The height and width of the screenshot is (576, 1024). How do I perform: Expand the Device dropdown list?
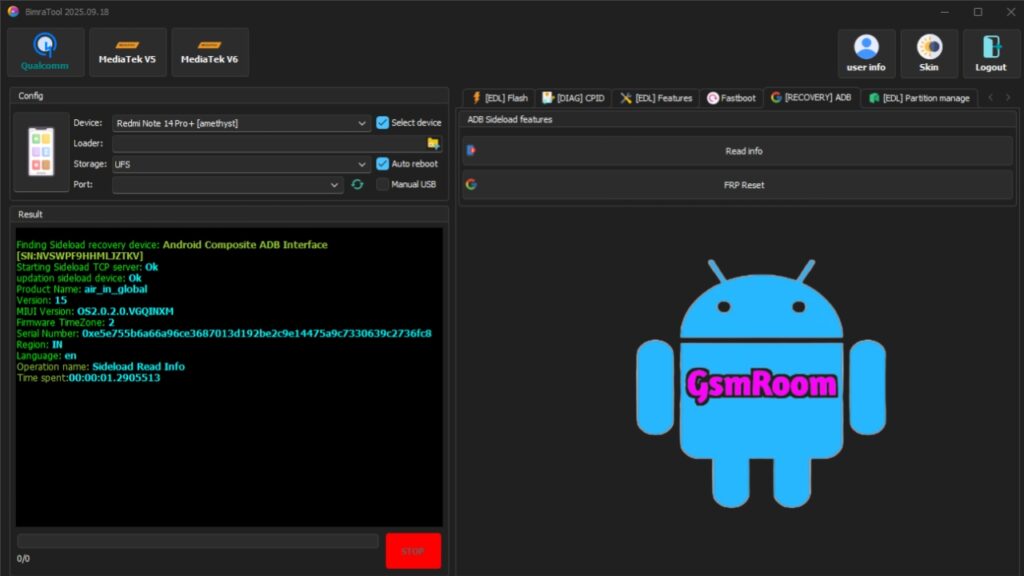[x=362, y=123]
